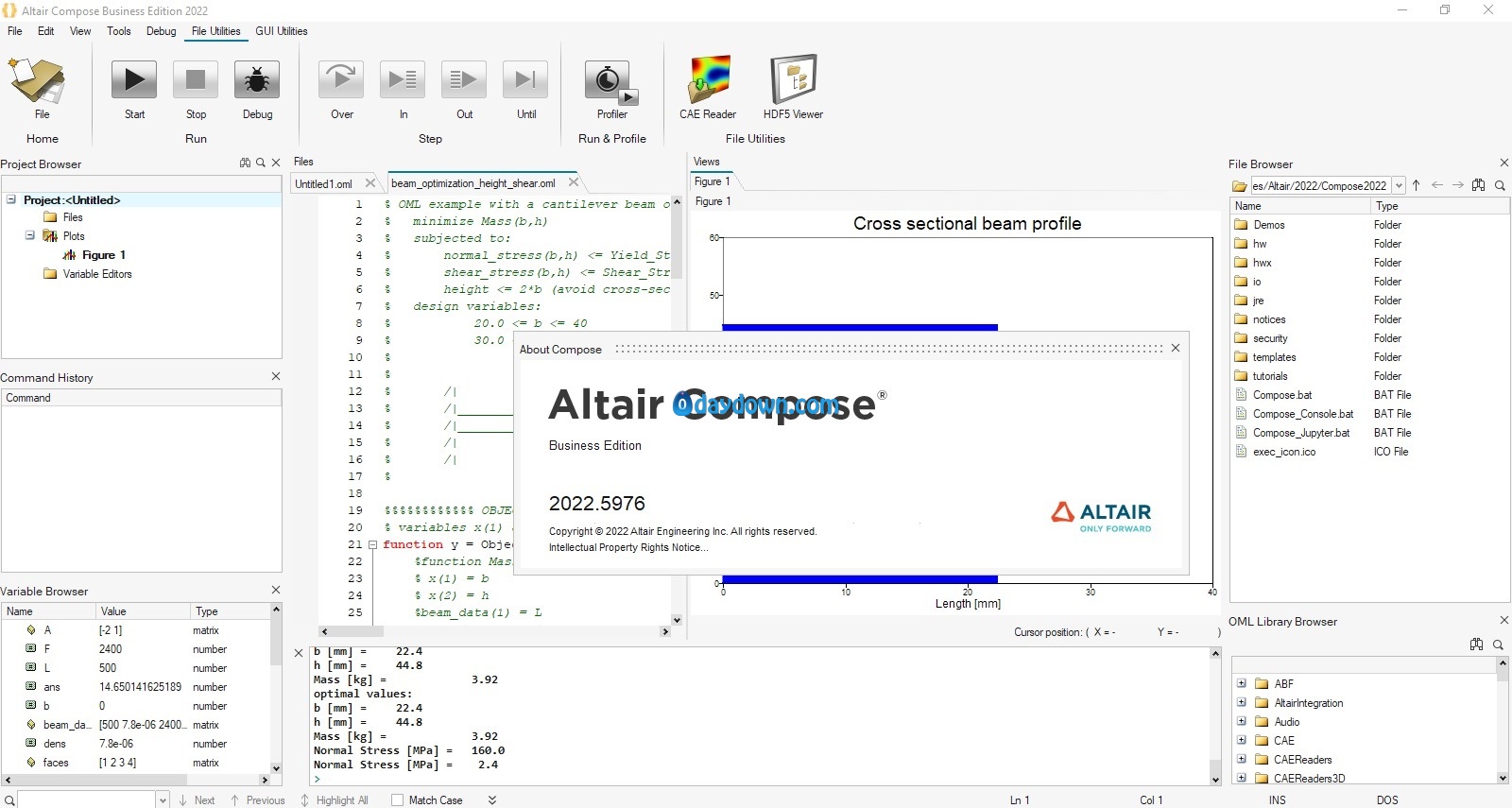Click Highlight All in find bar
Screen dimensions: 1512x808
335,800
